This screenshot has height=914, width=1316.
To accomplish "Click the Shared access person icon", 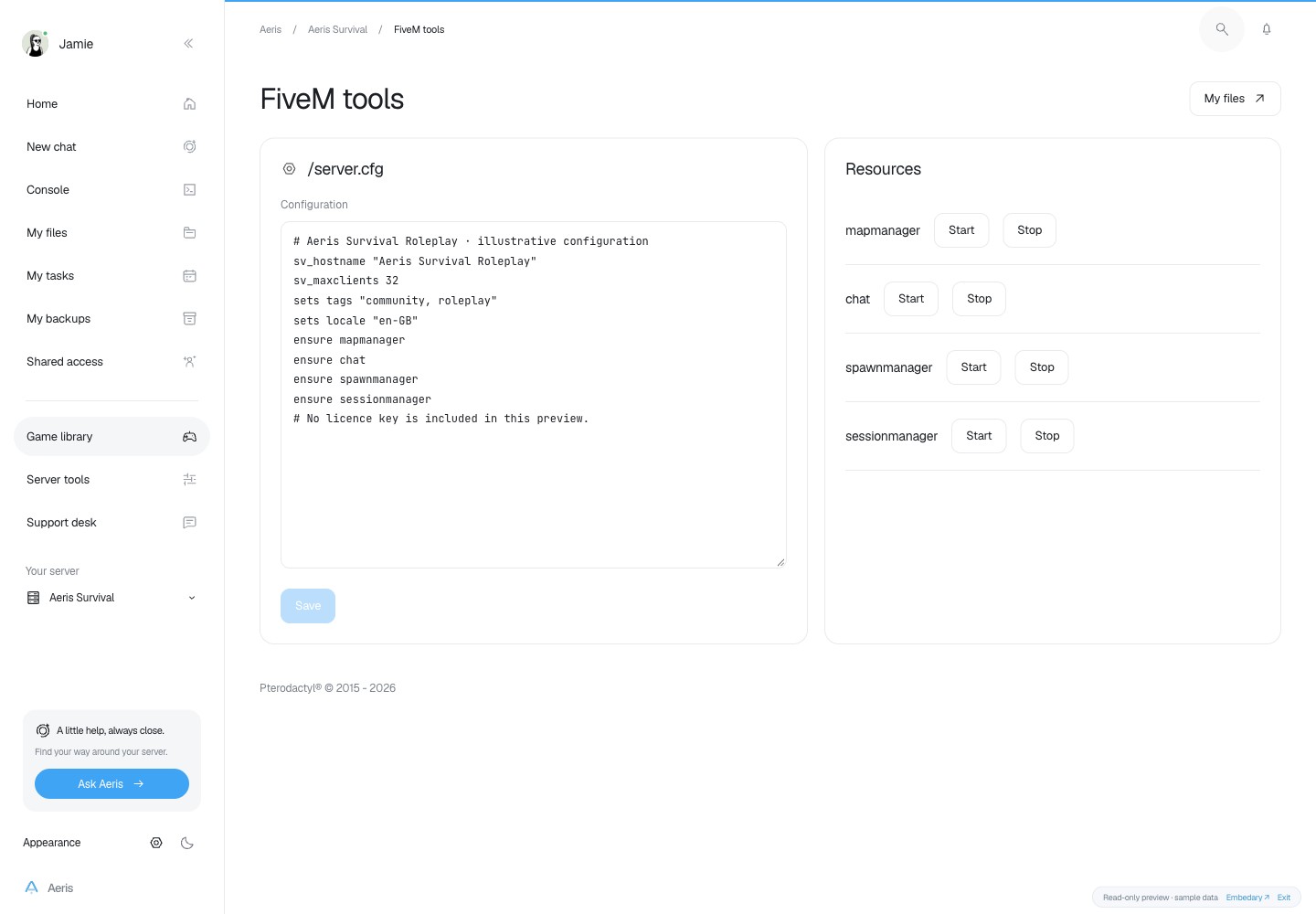I will pos(189,361).
